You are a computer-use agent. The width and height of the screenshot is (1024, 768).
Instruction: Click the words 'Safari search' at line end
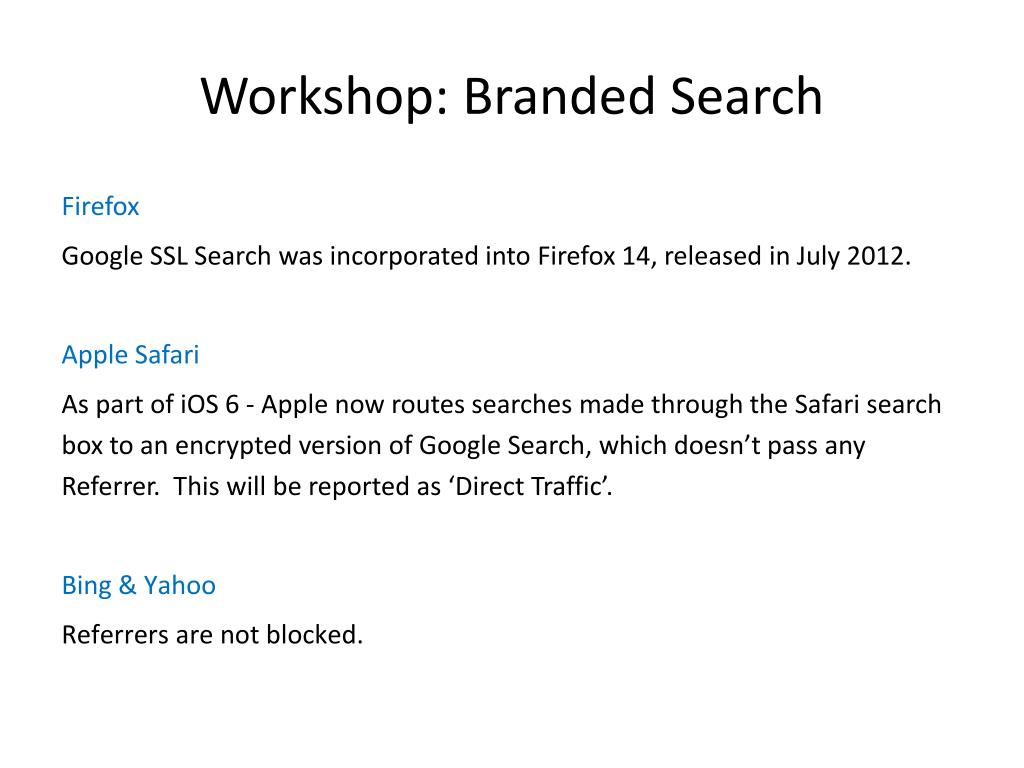pyautogui.click(x=868, y=405)
